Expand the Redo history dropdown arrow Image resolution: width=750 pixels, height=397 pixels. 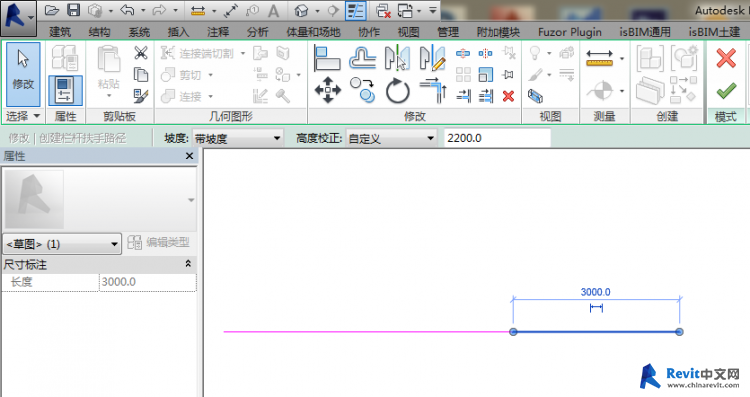(175, 11)
